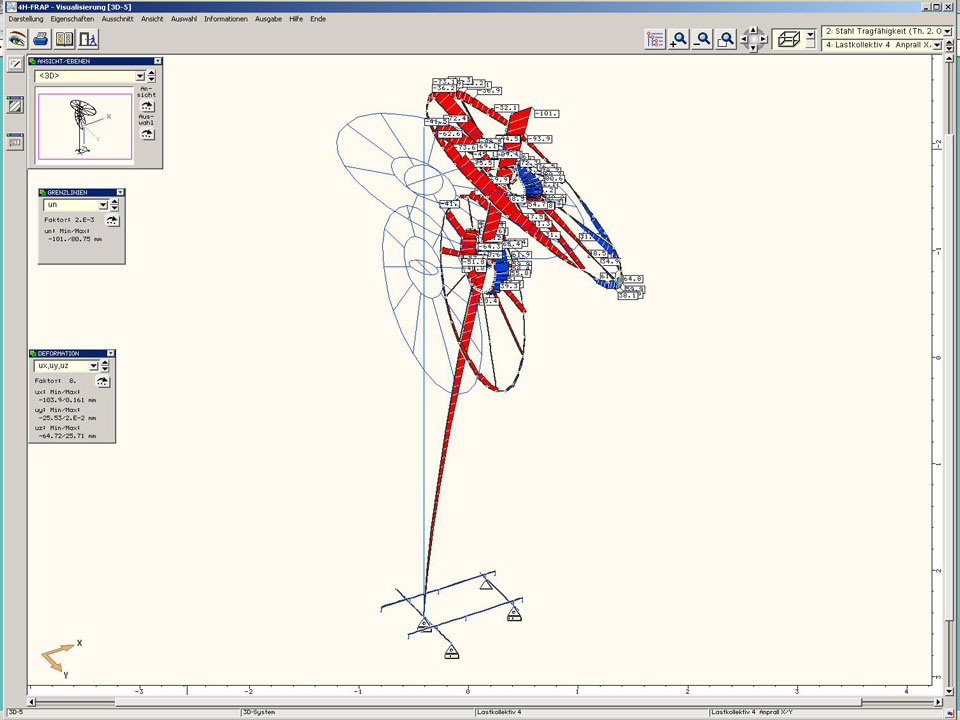Image resolution: width=960 pixels, height=720 pixels.
Task: Click the zoom out magnifier
Action: (703, 39)
